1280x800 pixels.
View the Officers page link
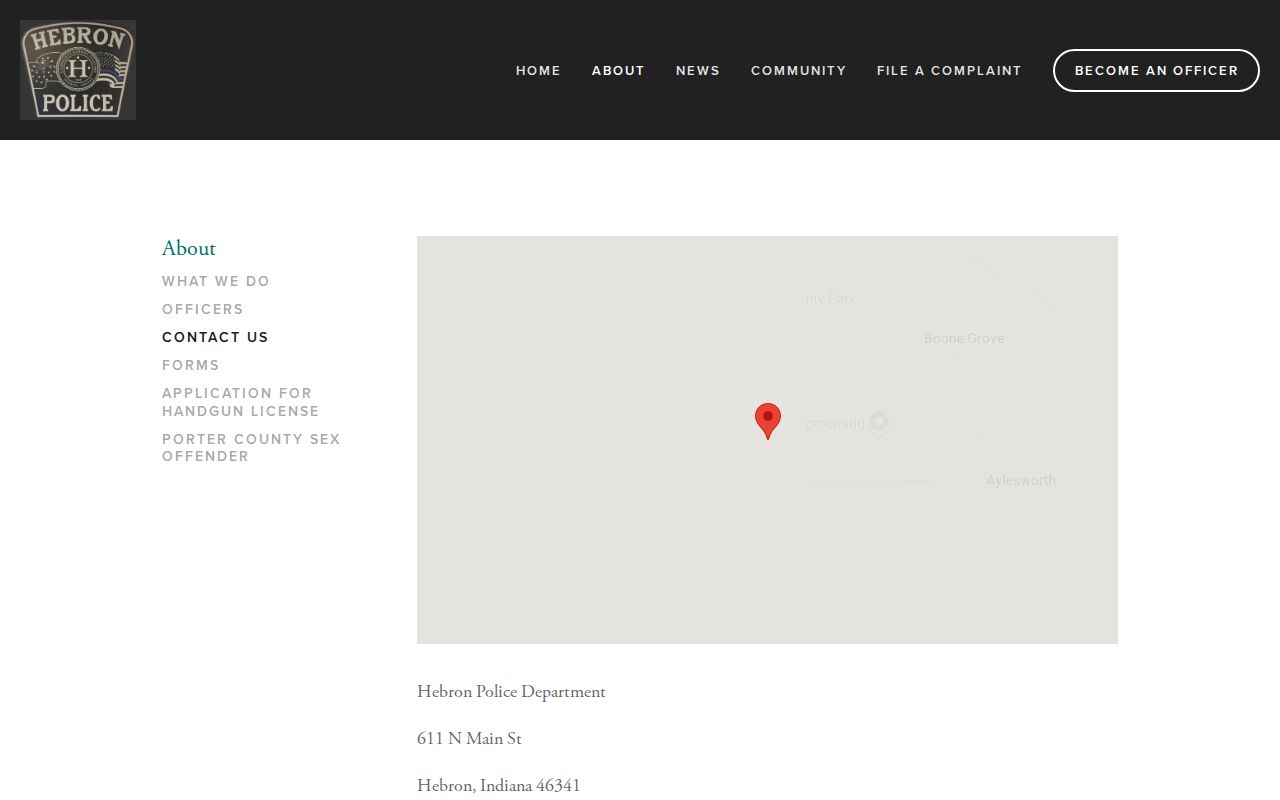(203, 310)
